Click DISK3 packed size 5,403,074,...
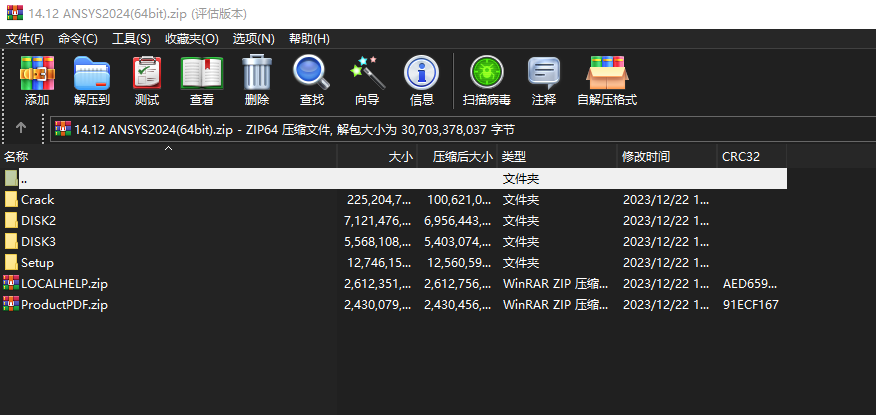Screen dimensions: 876x415 458,241
